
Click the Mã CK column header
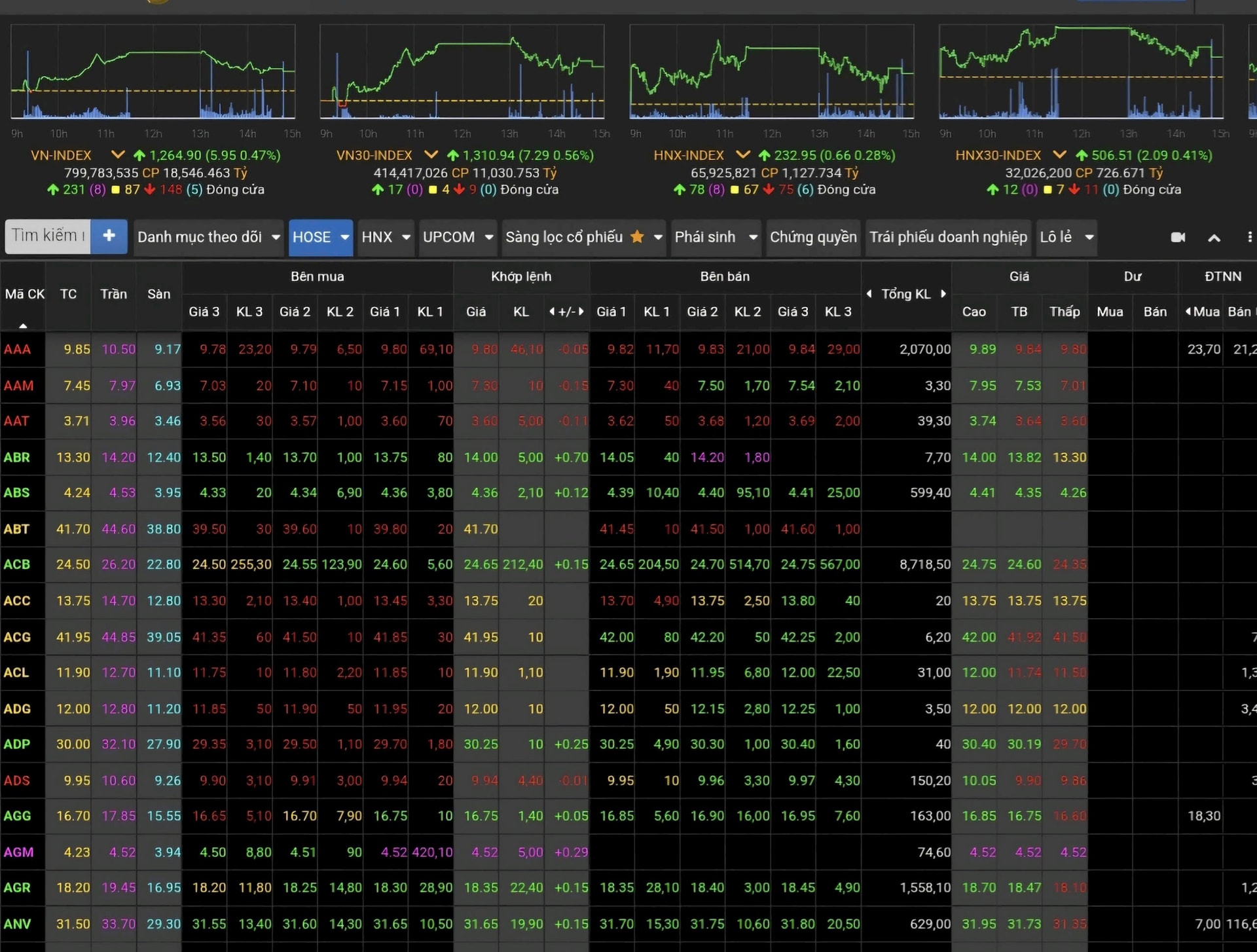(x=24, y=294)
